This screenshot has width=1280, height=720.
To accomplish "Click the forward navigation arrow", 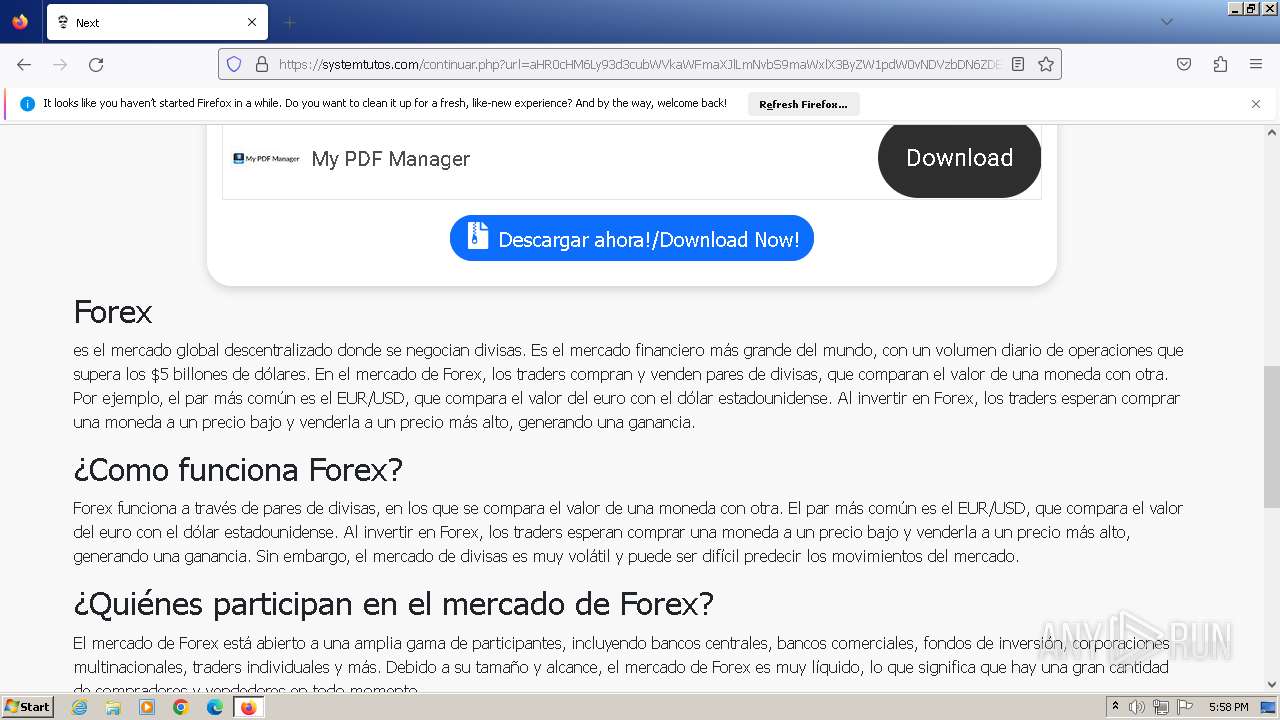I will (60, 64).
